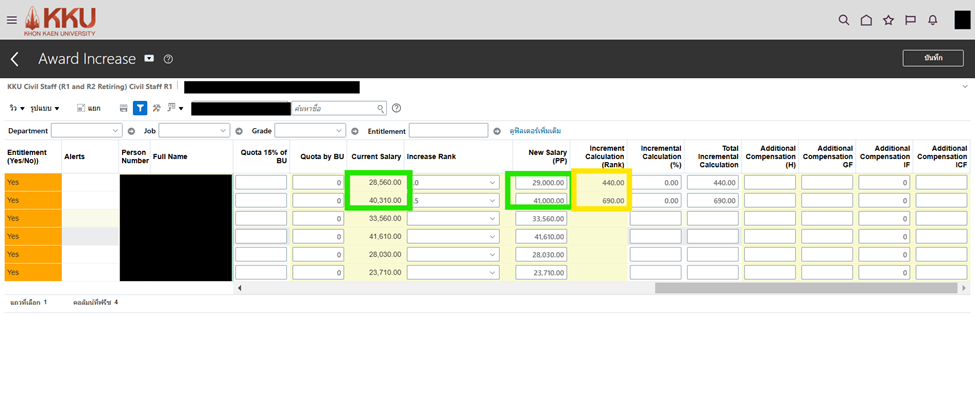The height and width of the screenshot is (419, 975).
Task: Open the hamburger navigation menu
Action: [x=12, y=19]
